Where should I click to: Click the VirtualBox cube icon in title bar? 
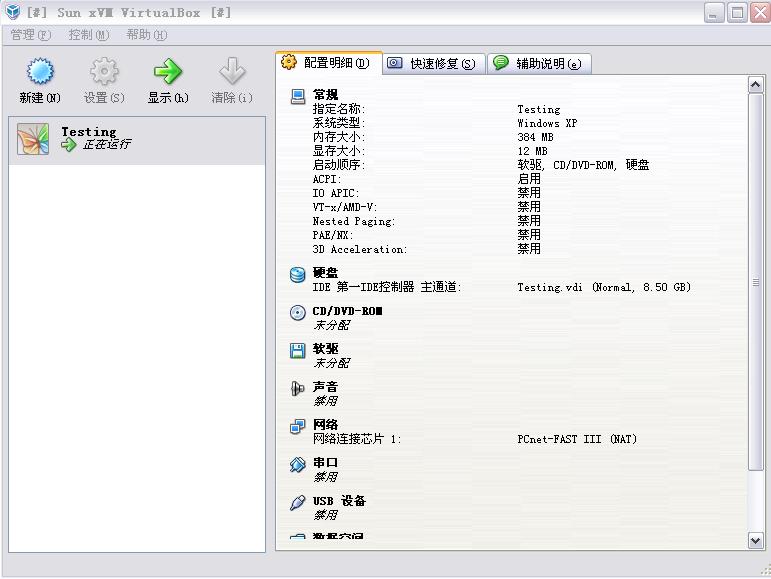coord(13,12)
